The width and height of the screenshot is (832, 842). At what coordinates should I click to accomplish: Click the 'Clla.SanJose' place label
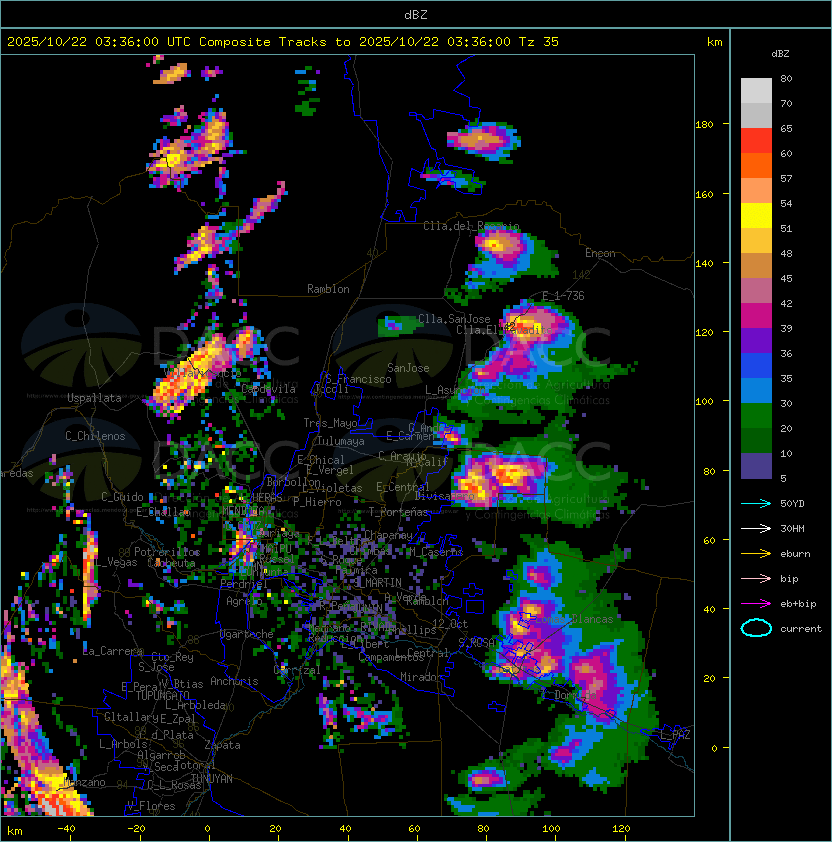(x=454, y=319)
